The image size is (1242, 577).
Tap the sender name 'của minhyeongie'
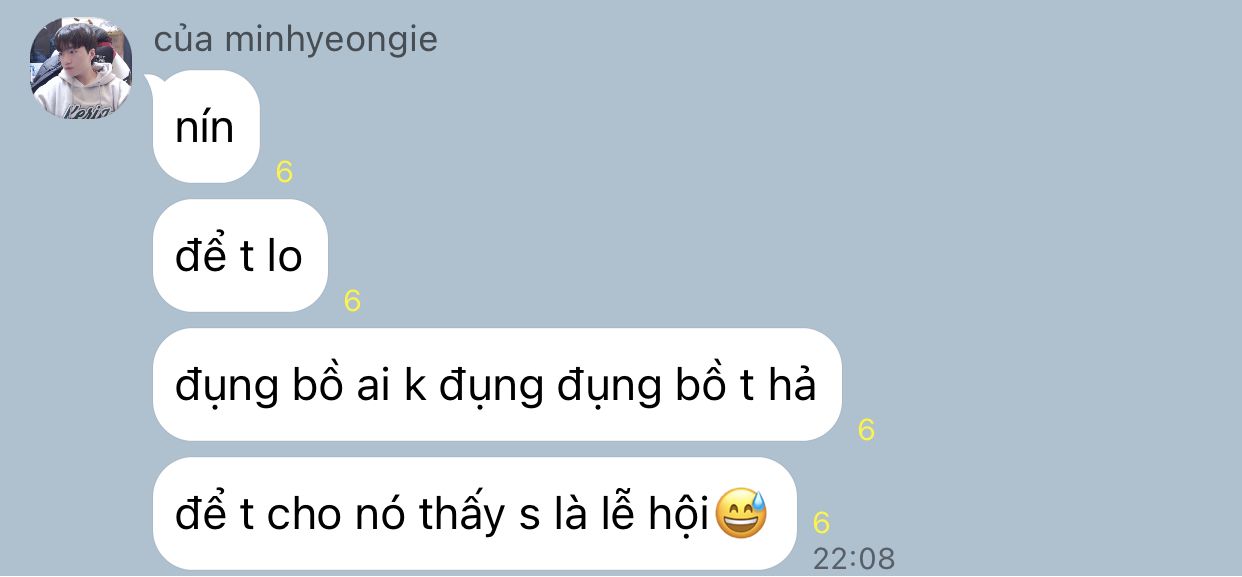coord(295,40)
